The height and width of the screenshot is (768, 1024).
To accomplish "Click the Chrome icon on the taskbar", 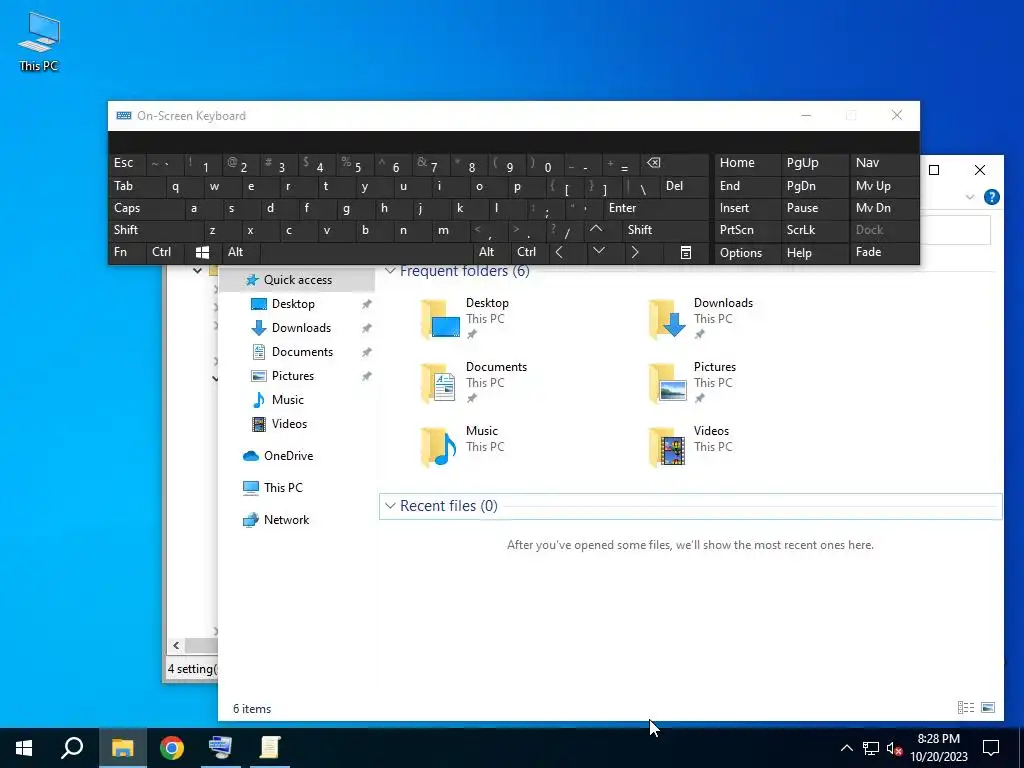I will point(172,748).
